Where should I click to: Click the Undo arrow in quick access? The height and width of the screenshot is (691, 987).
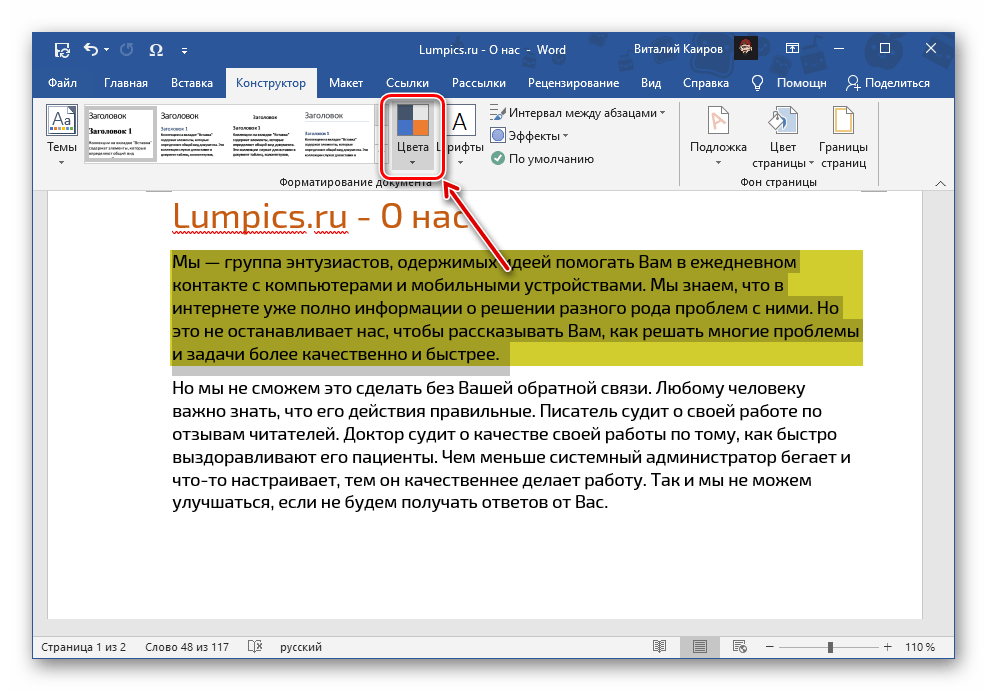(x=91, y=49)
